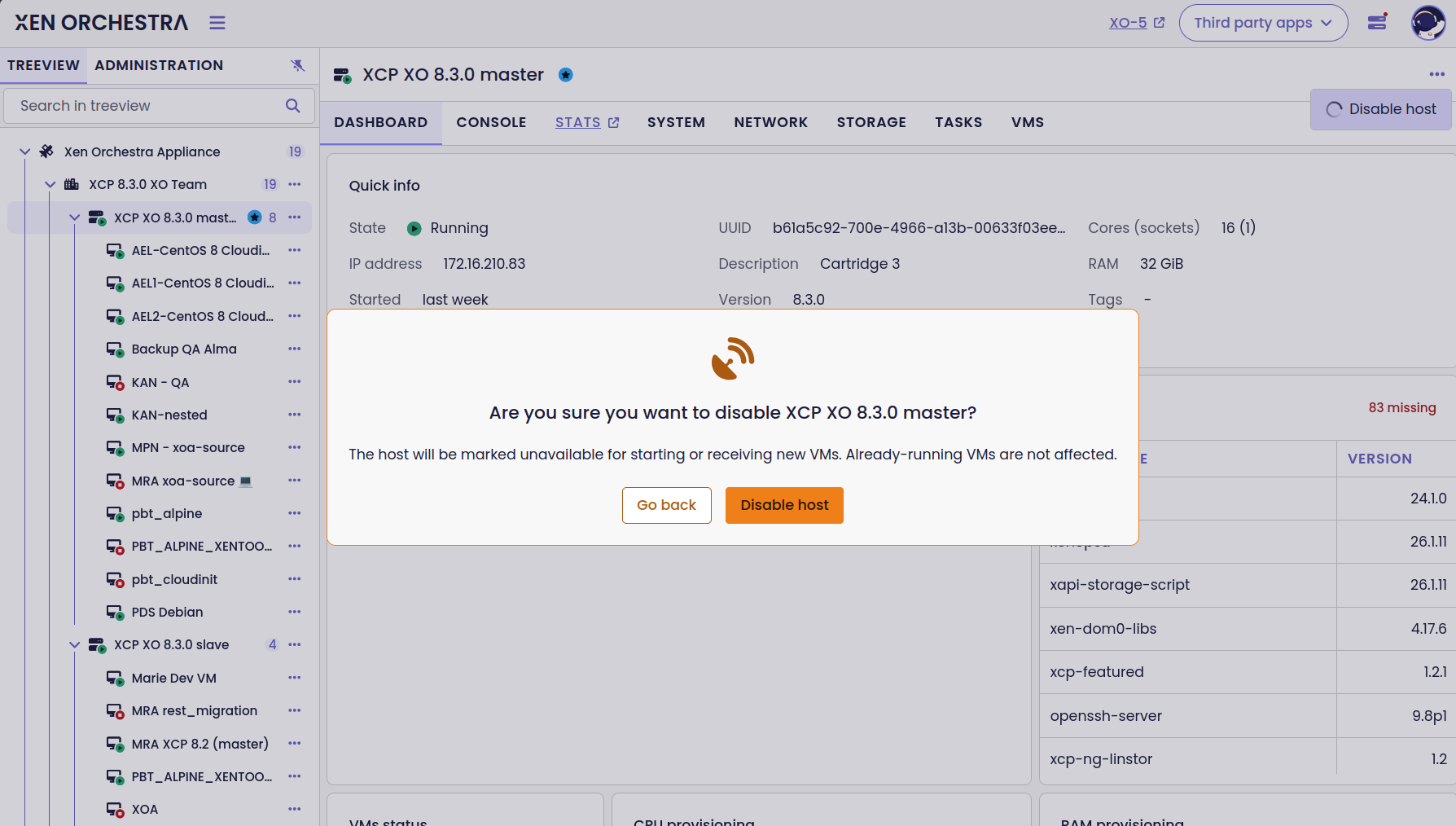The height and width of the screenshot is (826, 1456).
Task: Click the Xen Orchestra logo
Action: 102,23
